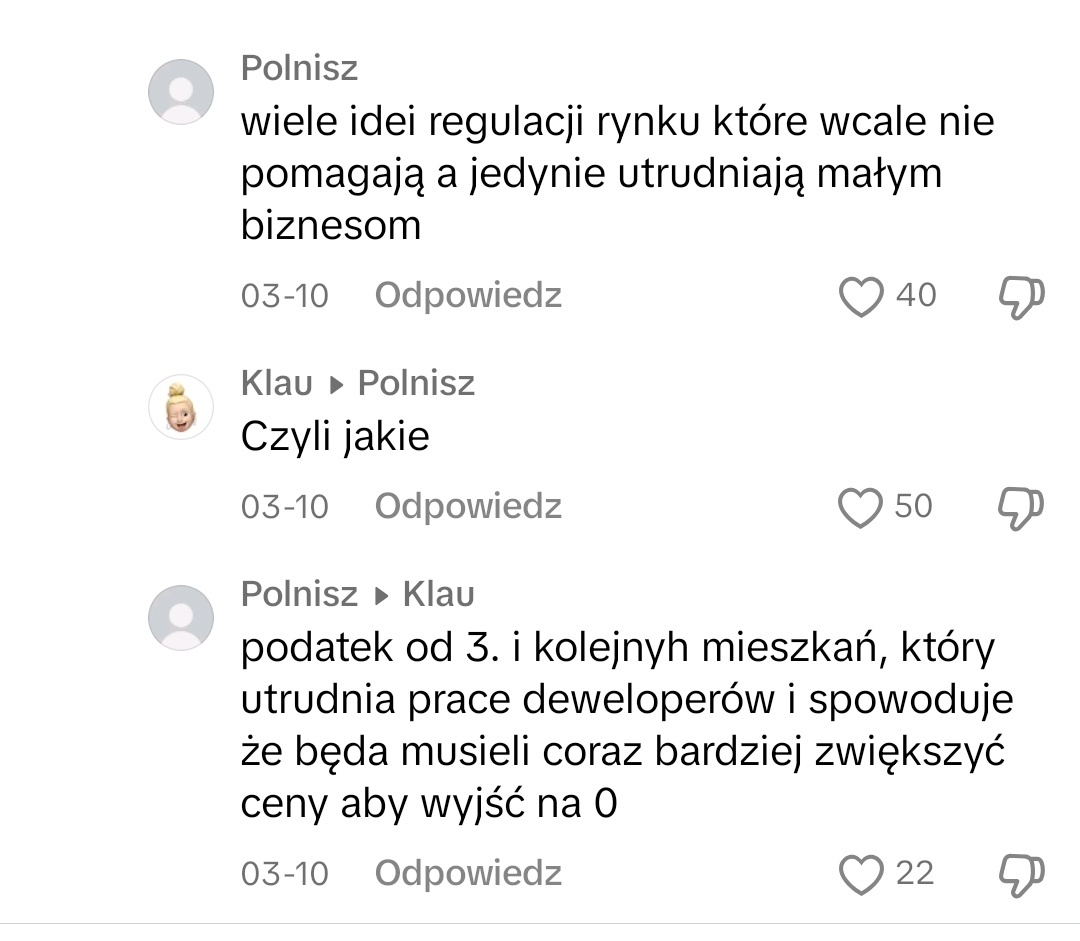This screenshot has width=1080, height=941.
Task: Open Klau's profile from her comment header
Action: pos(277,383)
